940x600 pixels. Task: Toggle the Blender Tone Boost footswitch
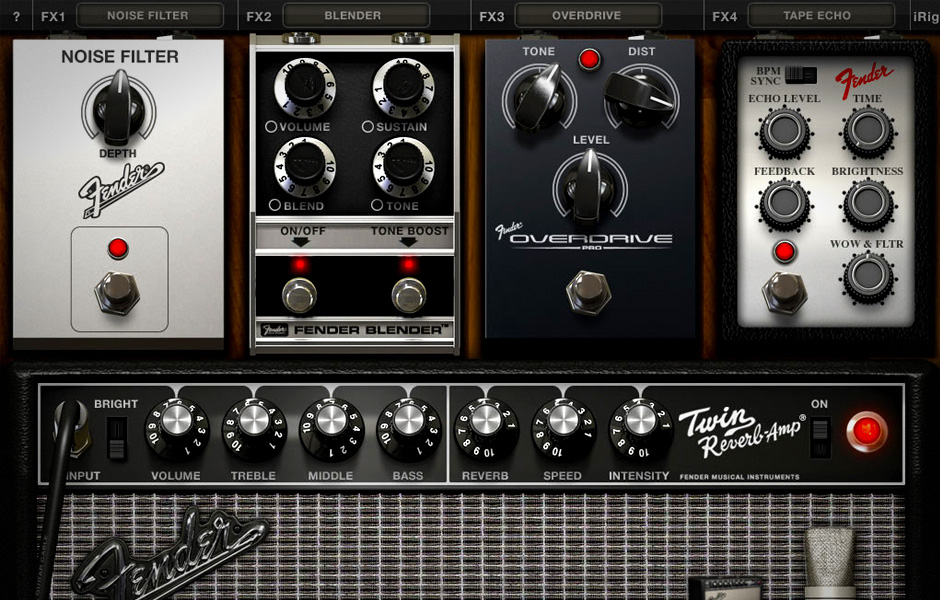(x=409, y=296)
